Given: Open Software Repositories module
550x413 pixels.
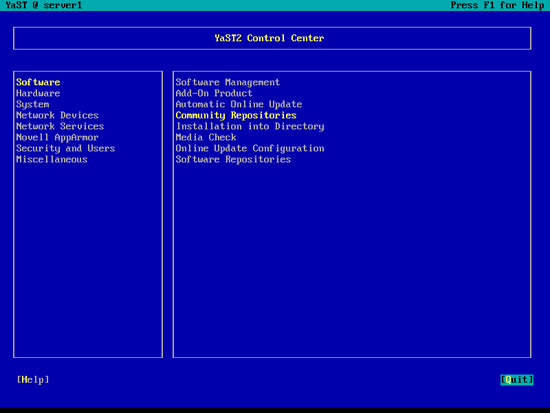Looking at the screenshot, I should [233, 160].
